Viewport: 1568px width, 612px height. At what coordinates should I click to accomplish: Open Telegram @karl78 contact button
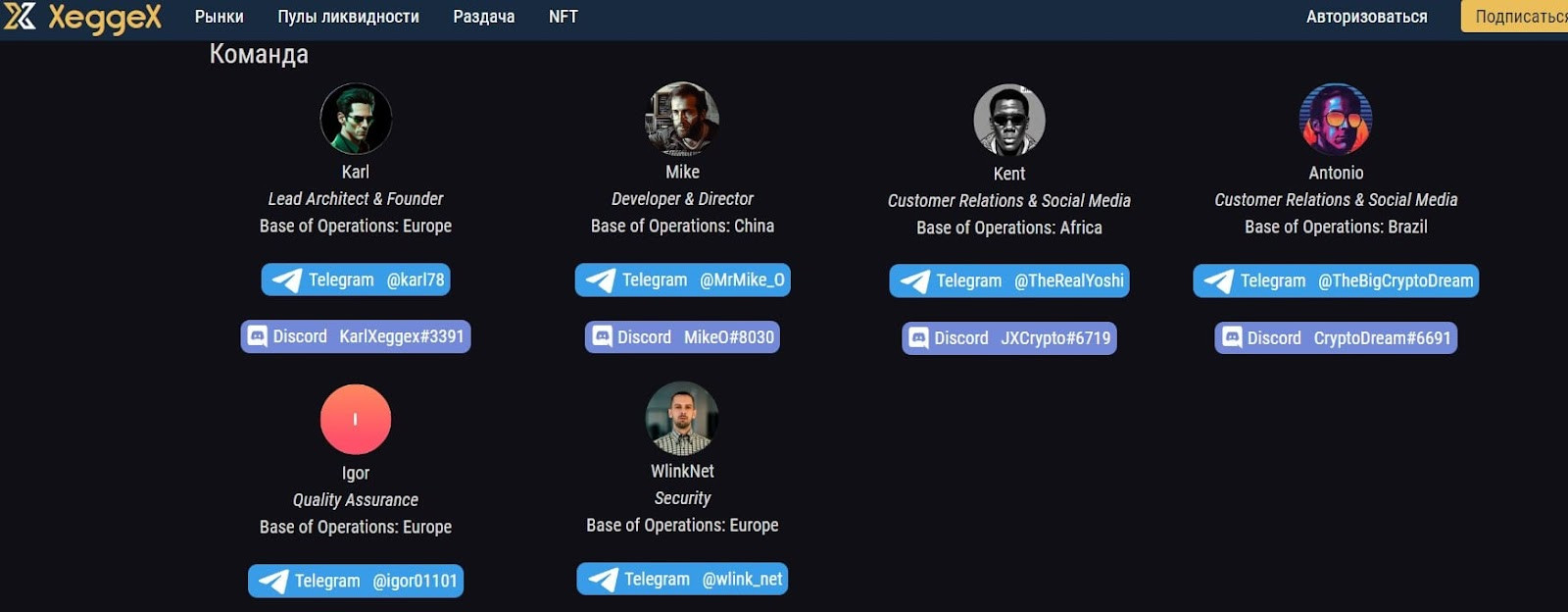[x=356, y=280]
